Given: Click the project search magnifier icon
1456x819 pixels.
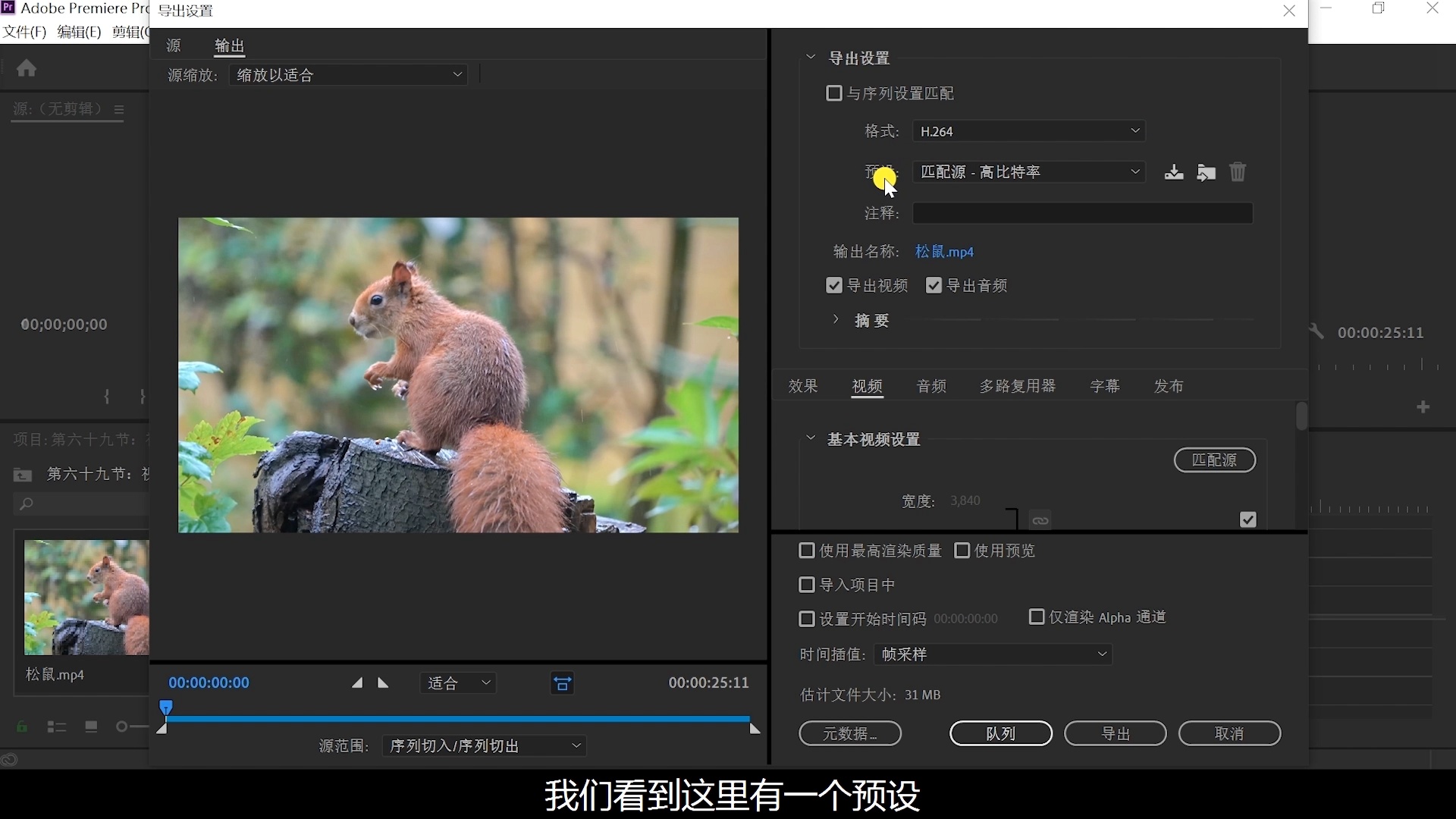Looking at the screenshot, I should pyautogui.click(x=27, y=504).
